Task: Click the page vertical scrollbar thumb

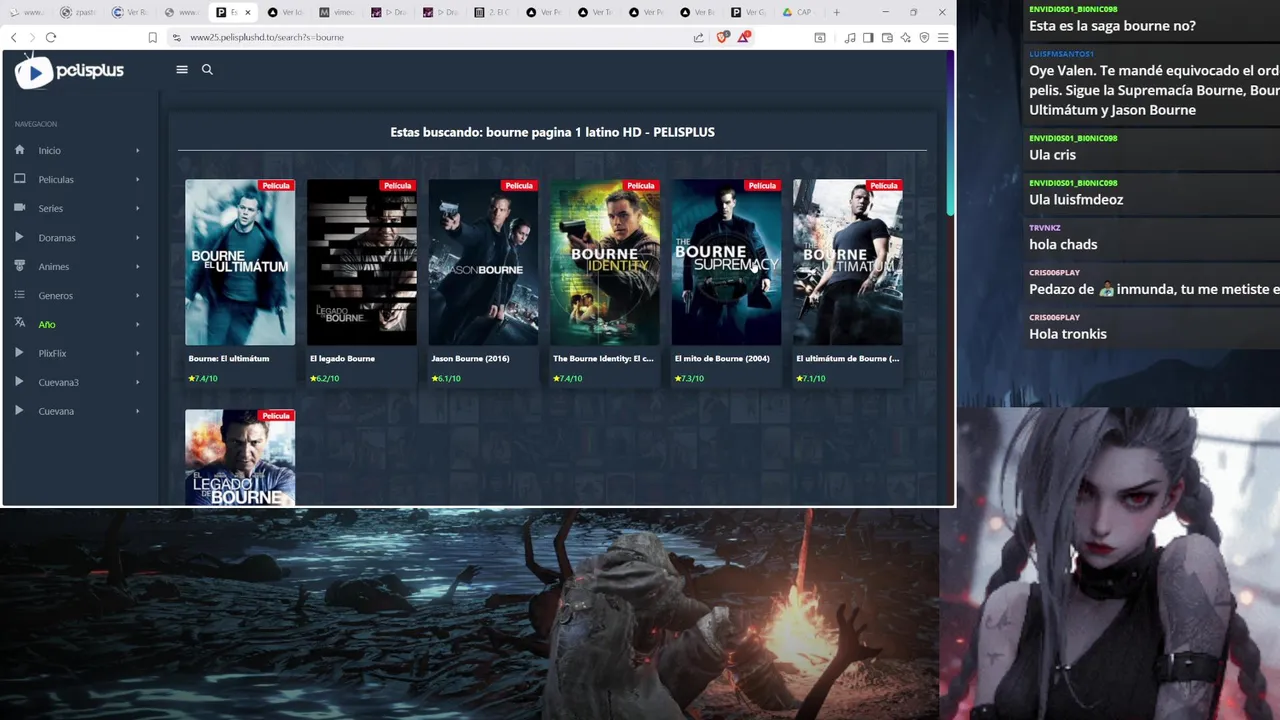Action: 950,133
